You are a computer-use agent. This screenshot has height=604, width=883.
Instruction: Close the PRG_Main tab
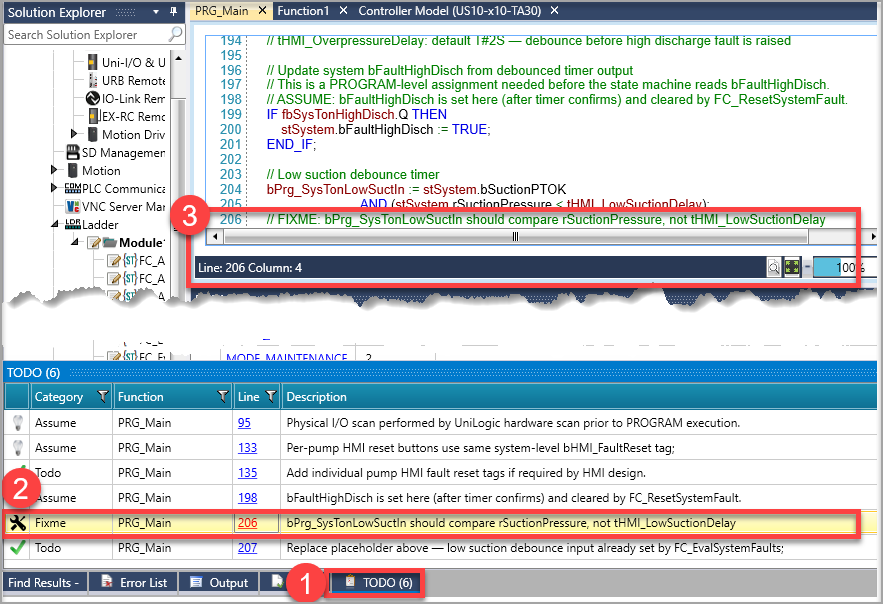pyautogui.click(x=262, y=11)
